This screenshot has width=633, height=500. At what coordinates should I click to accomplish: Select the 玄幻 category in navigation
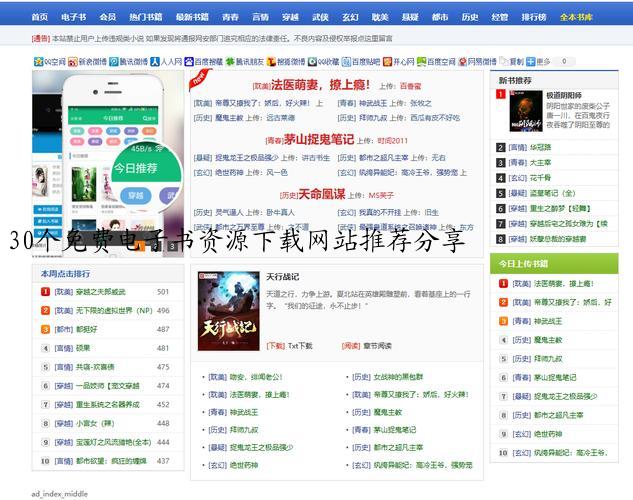[x=350, y=17]
